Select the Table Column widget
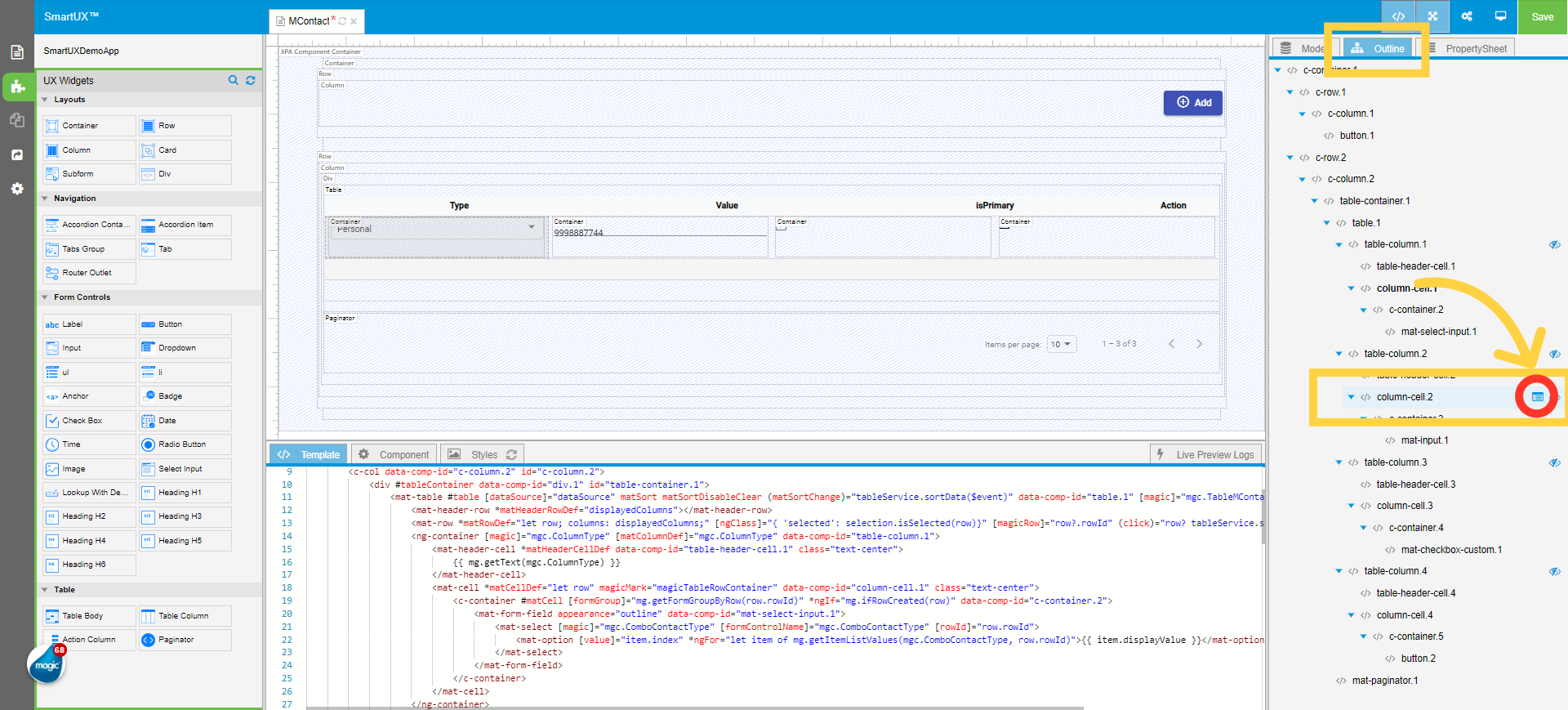The width and height of the screenshot is (1568, 710). pos(185,616)
